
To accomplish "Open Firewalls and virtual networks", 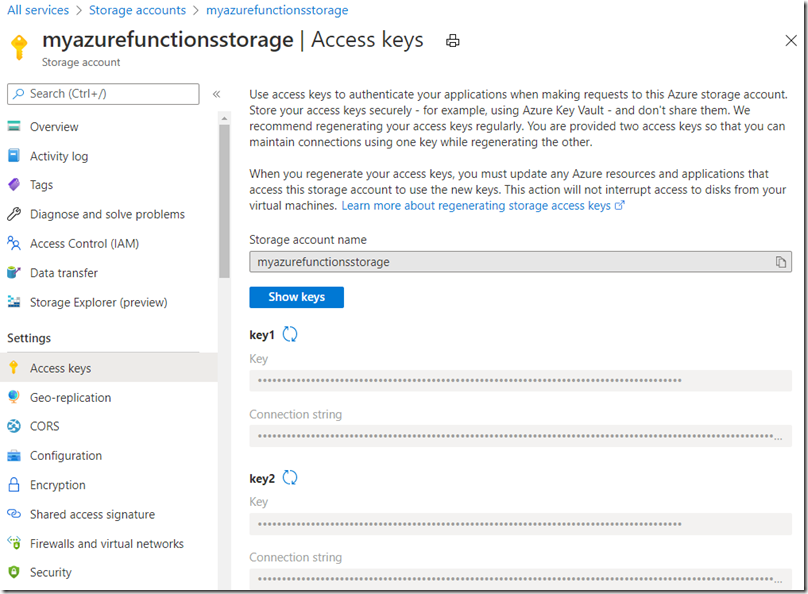I will coord(109,544).
